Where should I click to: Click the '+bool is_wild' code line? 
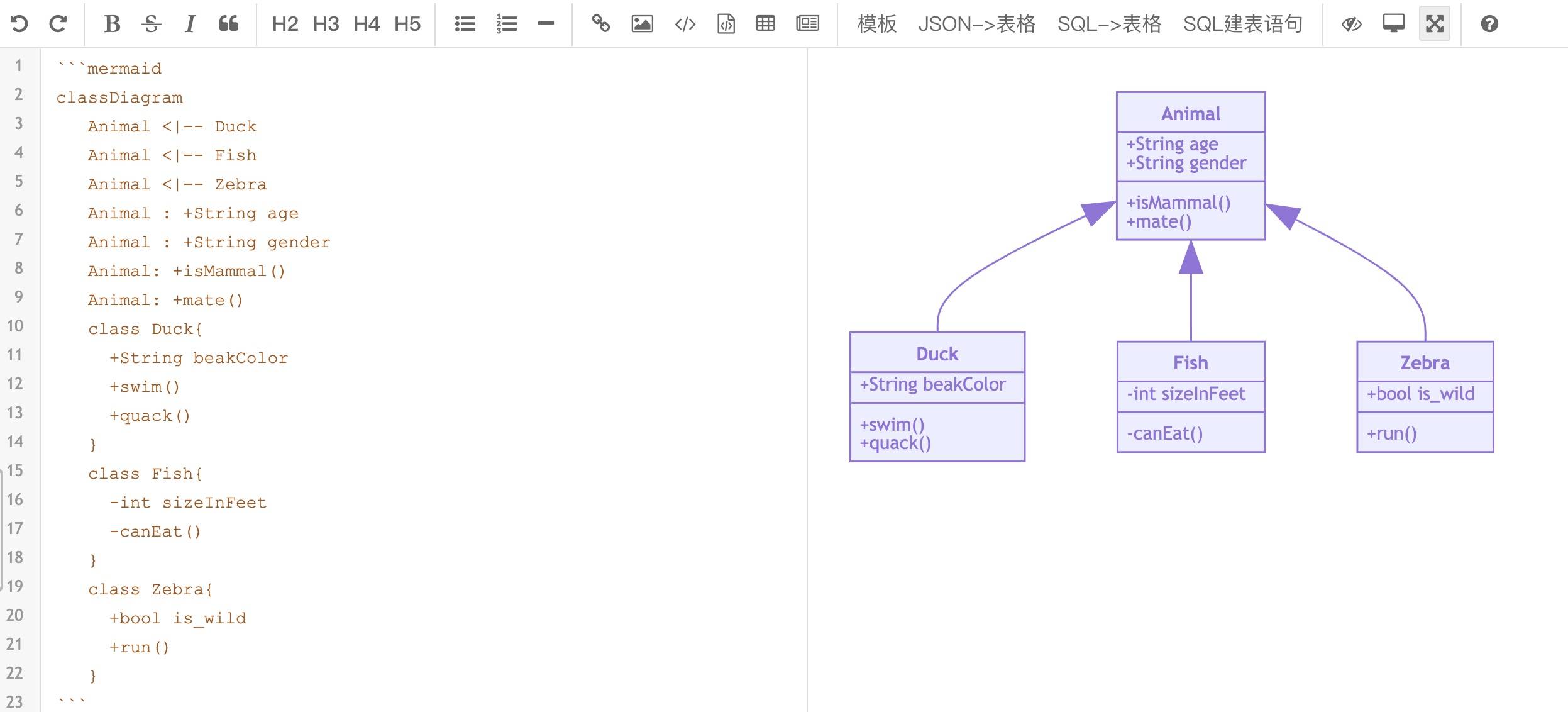(178, 618)
